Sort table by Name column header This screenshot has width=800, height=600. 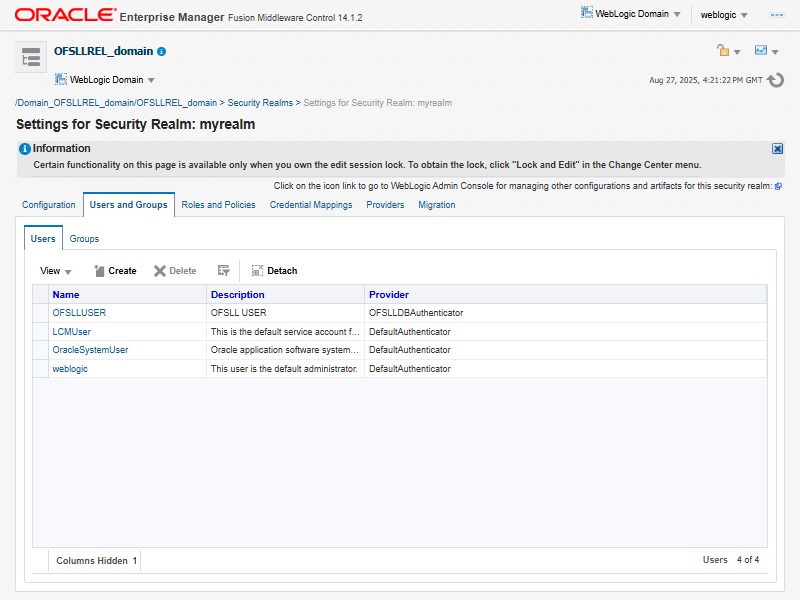66,294
